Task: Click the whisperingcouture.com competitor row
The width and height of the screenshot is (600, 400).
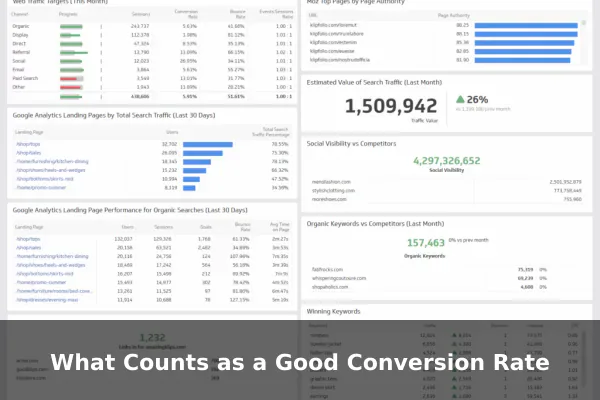Action: 429,278
